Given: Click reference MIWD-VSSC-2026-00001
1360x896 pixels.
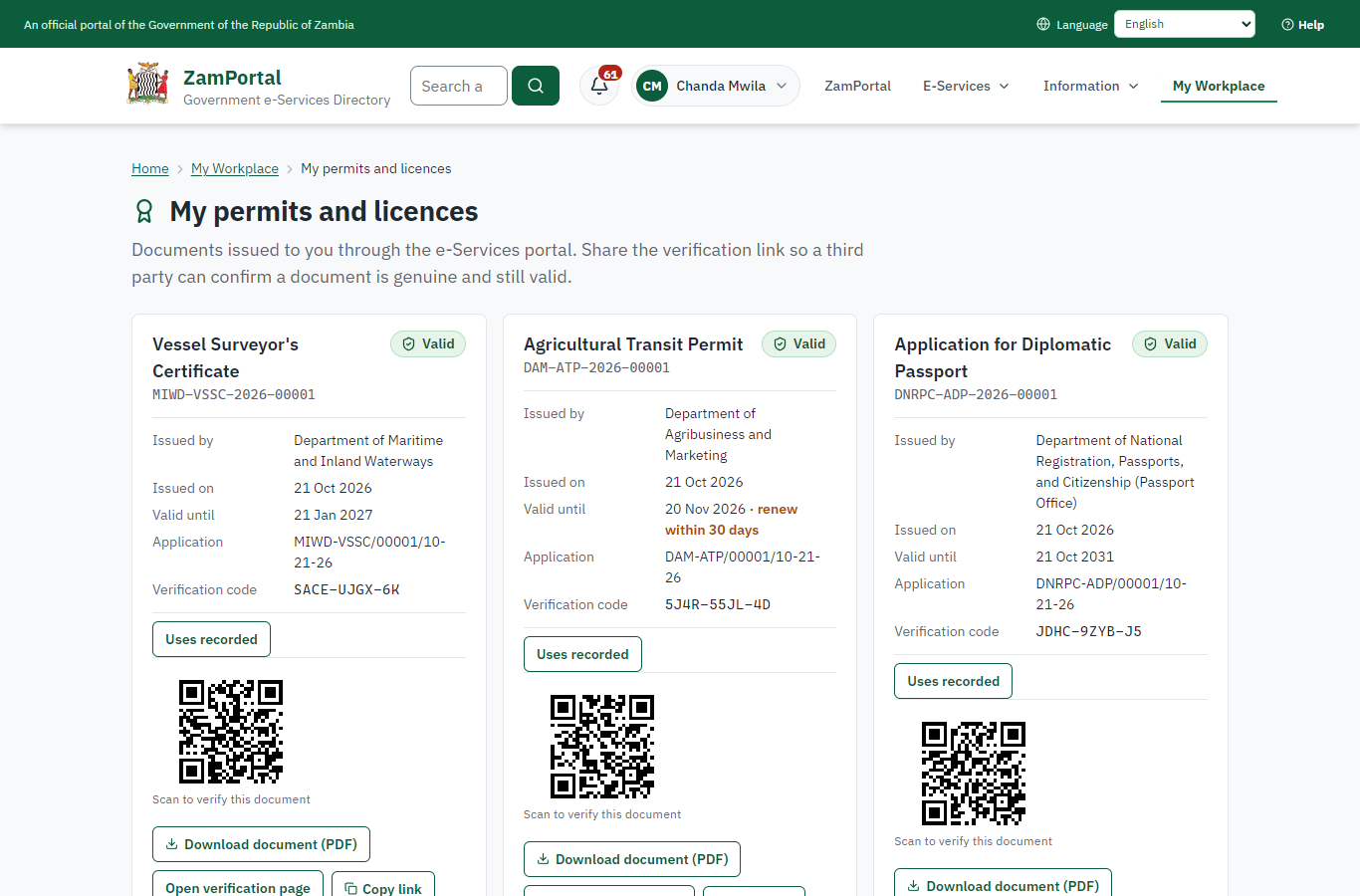Looking at the screenshot, I should pyautogui.click(x=234, y=394).
